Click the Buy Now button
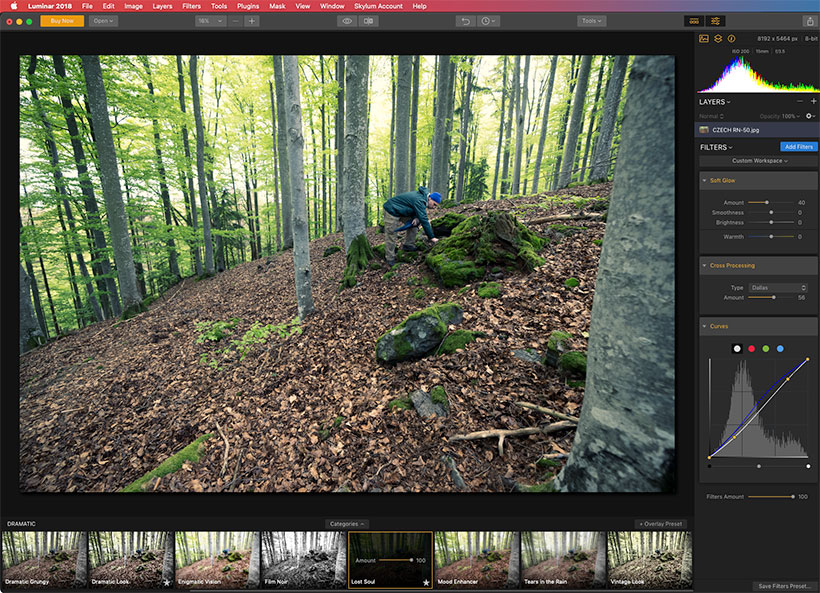 (62, 21)
